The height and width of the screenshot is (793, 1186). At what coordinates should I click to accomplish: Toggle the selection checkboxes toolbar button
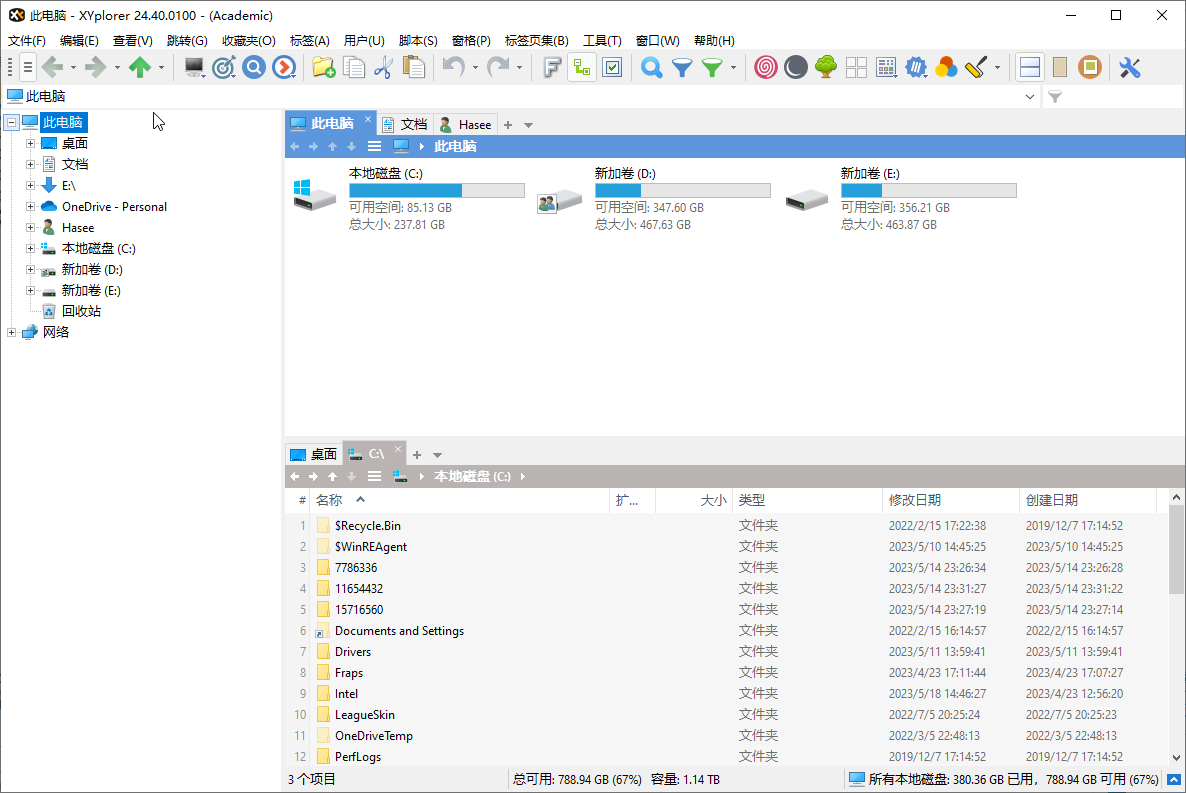tap(612, 67)
